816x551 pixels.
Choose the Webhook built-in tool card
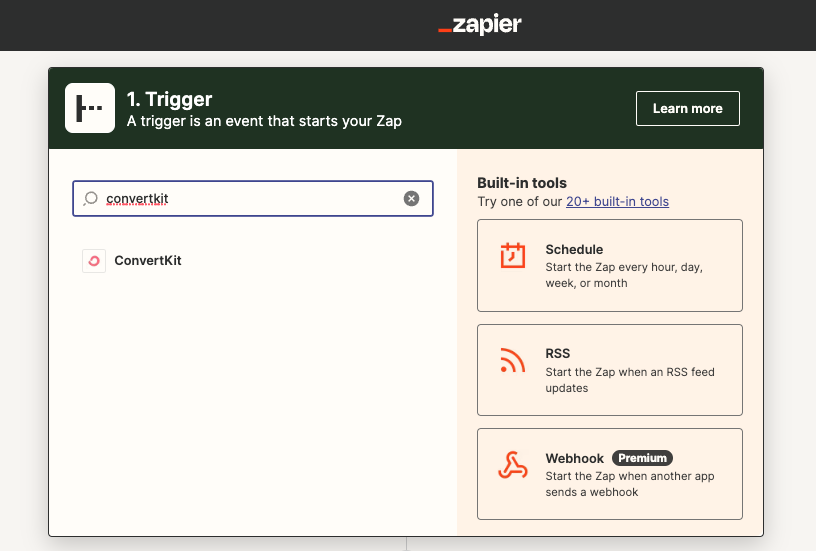pyautogui.click(x=609, y=474)
